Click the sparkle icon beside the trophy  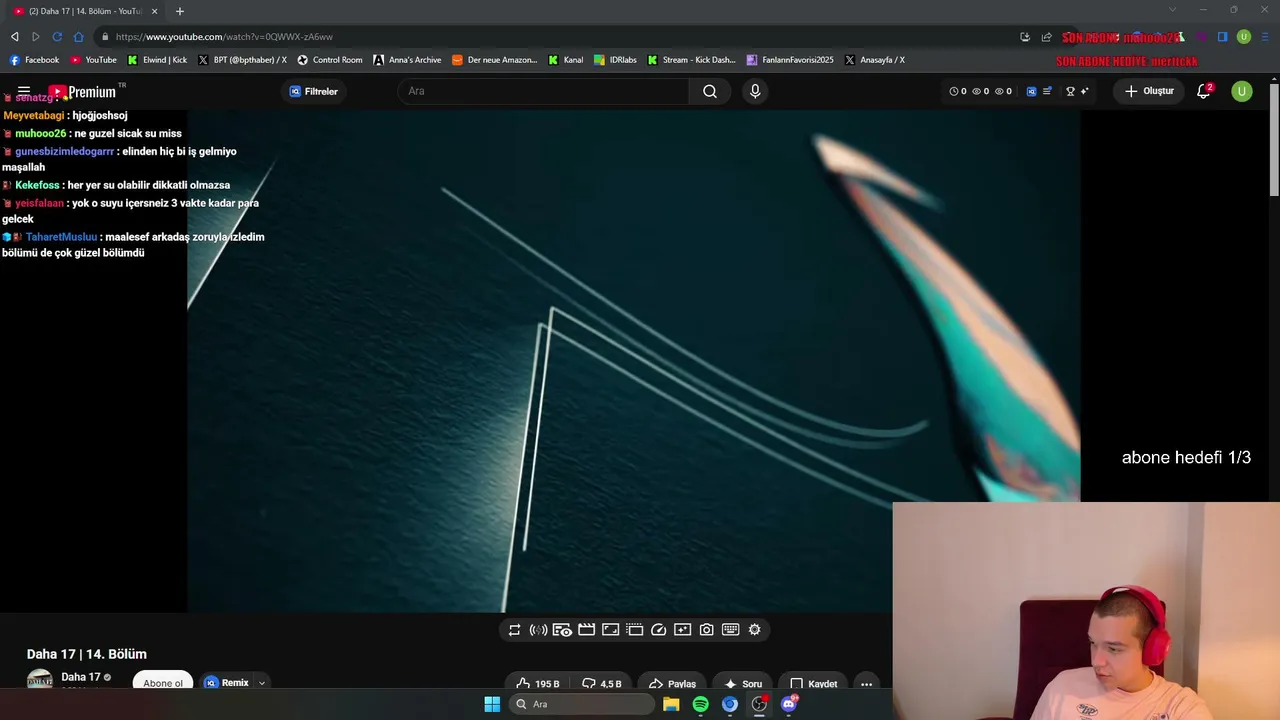1084,91
